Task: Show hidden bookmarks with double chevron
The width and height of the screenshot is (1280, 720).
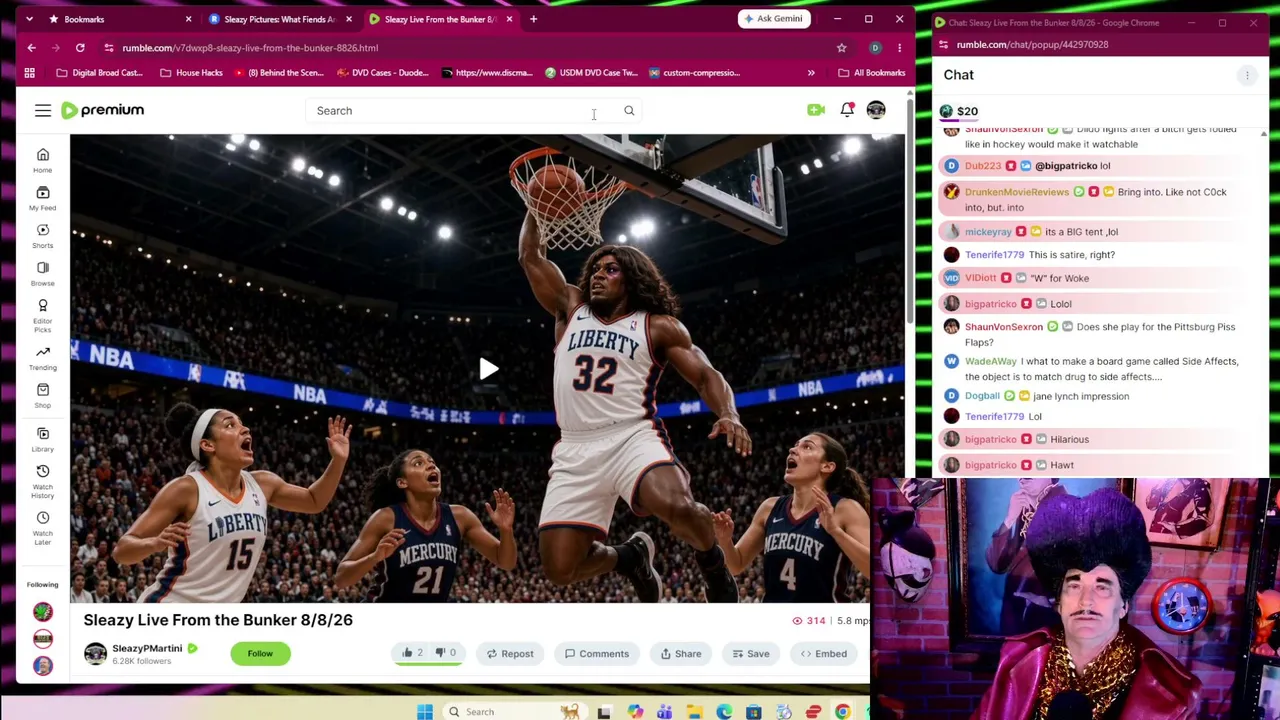Action: point(811,73)
